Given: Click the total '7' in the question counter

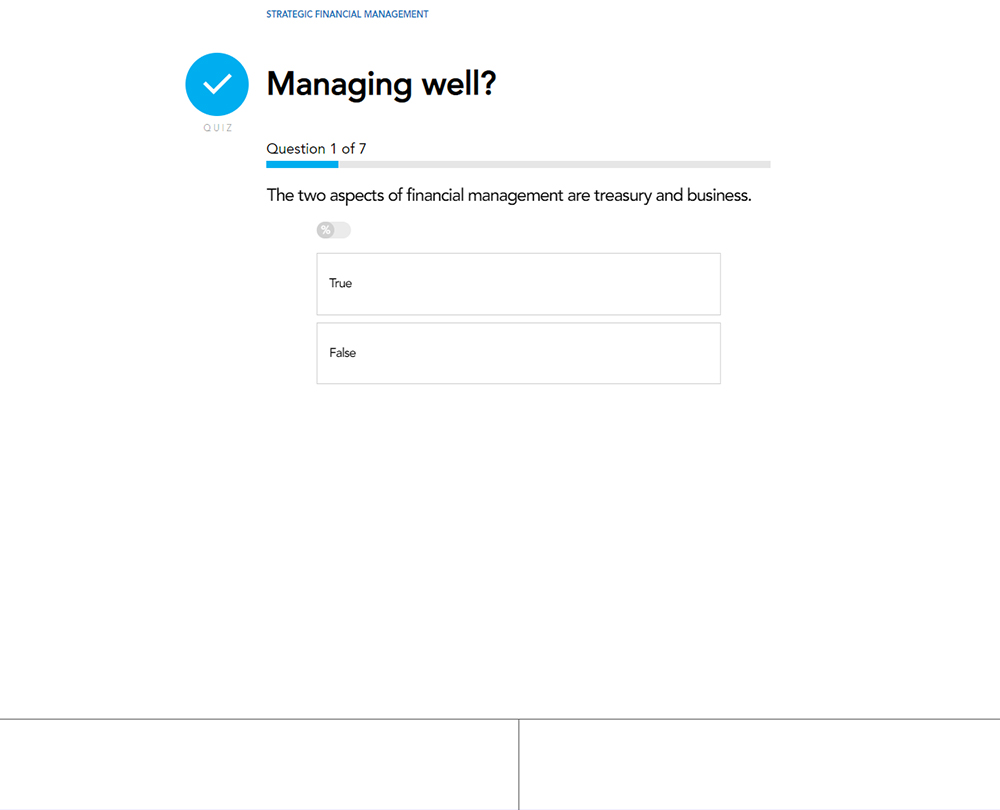Looking at the screenshot, I should click(362, 149).
